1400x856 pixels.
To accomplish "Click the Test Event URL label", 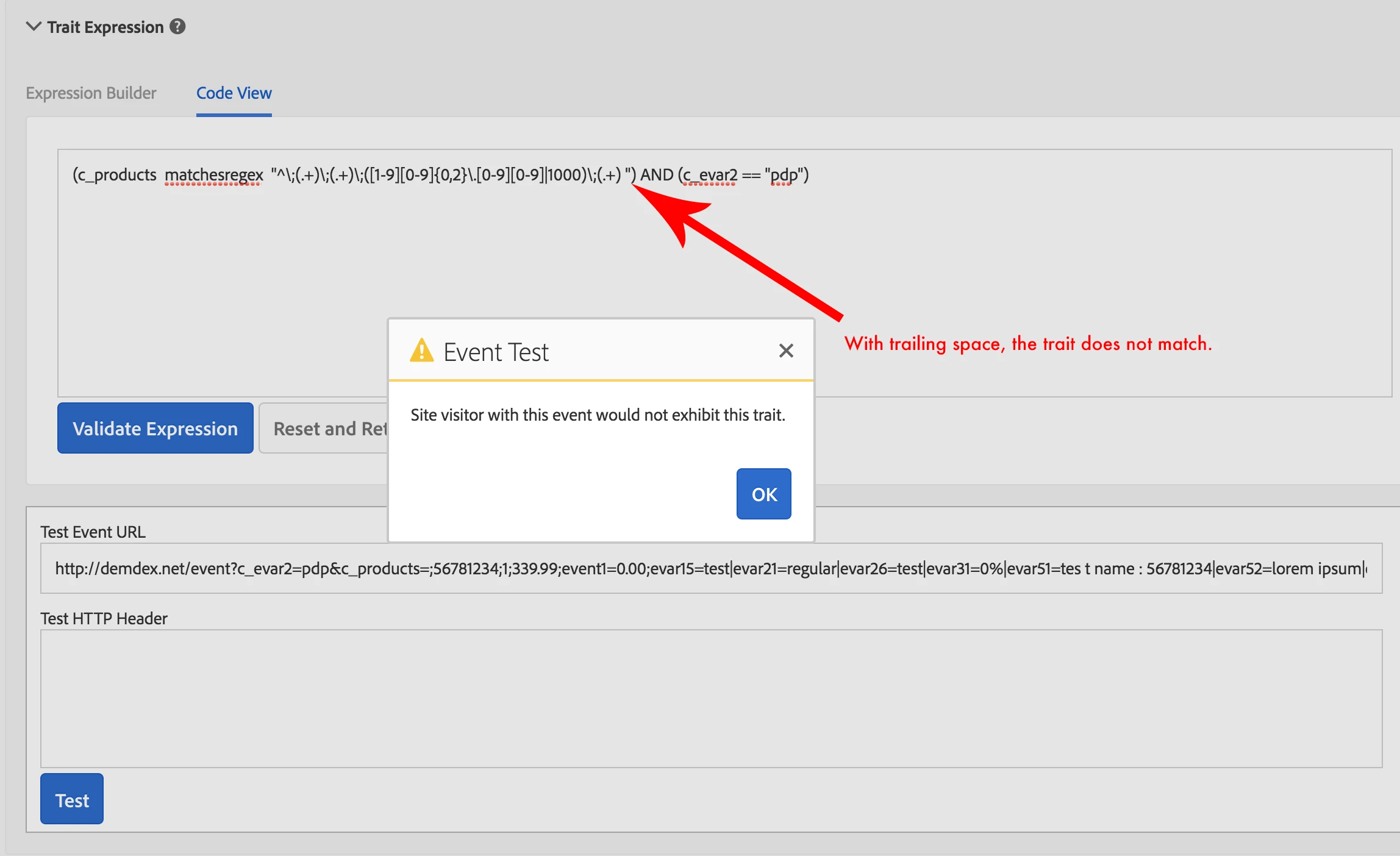I will [93, 532].
